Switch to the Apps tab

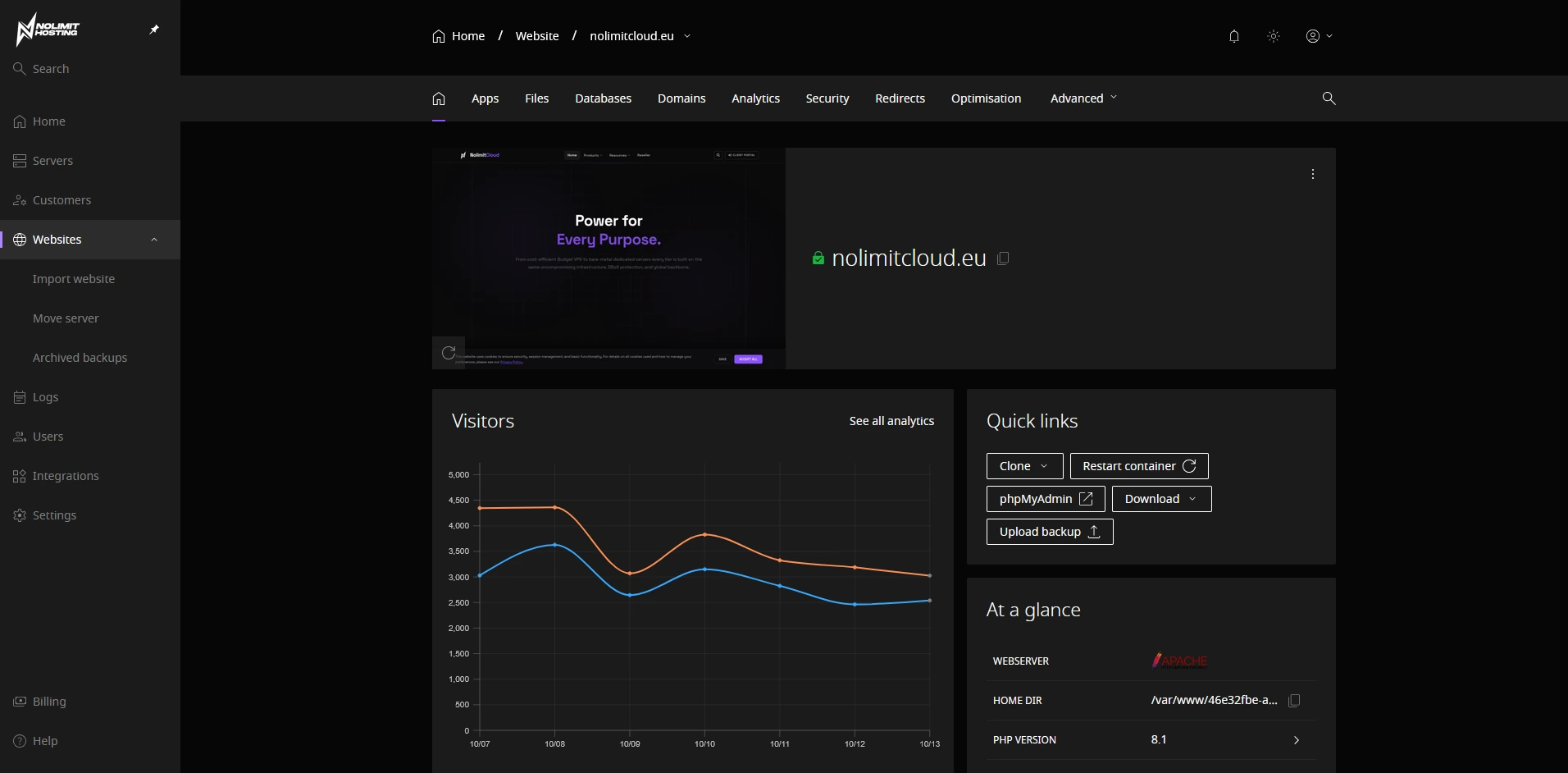[x=485, y=98]
